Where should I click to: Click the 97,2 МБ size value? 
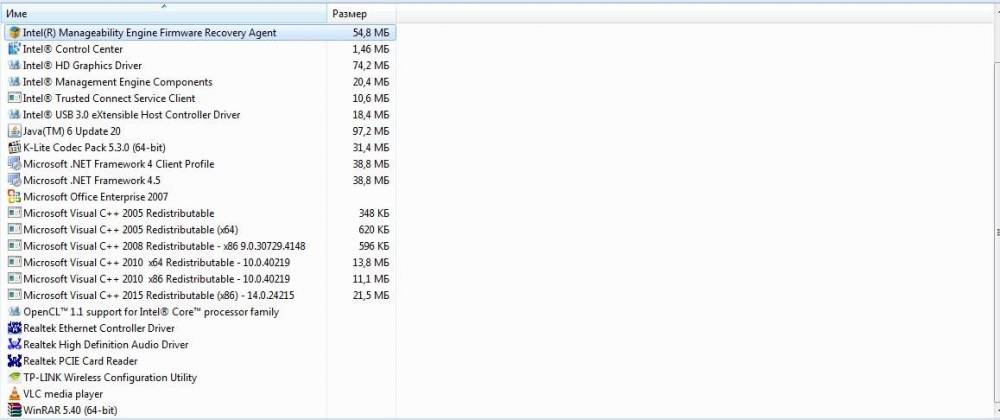371,131
